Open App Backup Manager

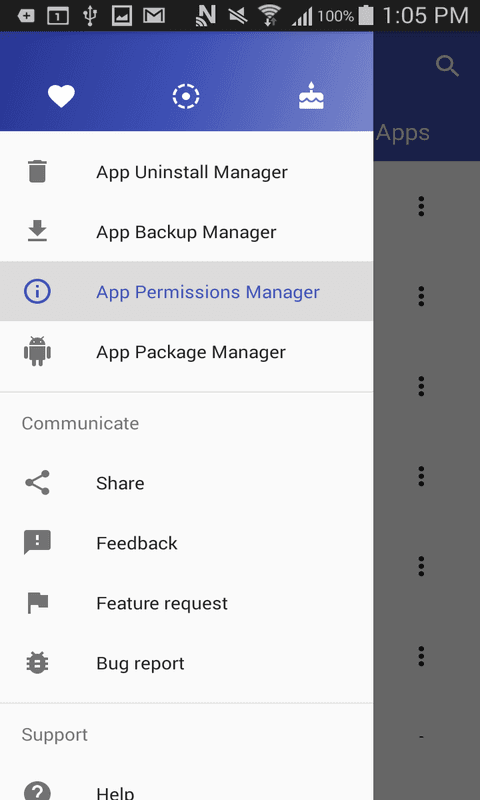[x=186, y=232]
